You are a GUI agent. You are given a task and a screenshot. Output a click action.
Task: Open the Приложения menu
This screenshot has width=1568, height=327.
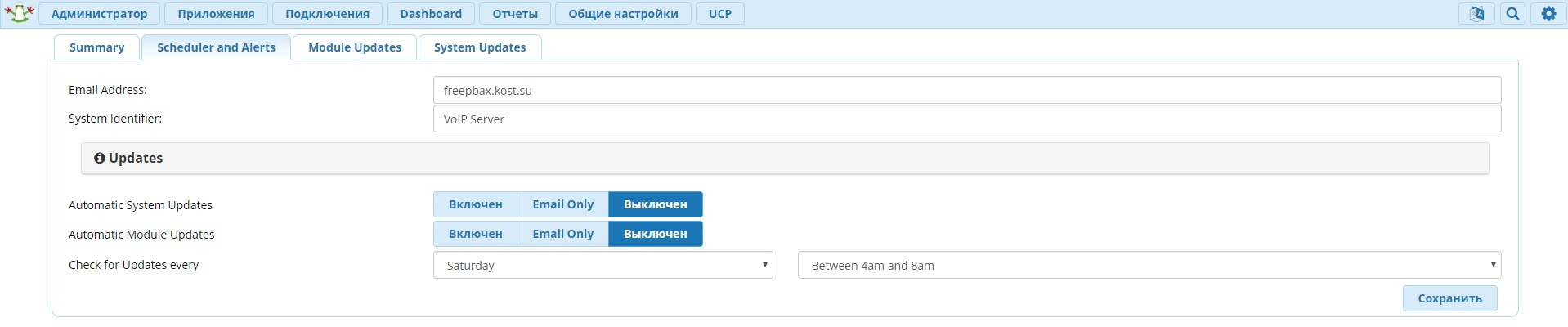[216, 14]
